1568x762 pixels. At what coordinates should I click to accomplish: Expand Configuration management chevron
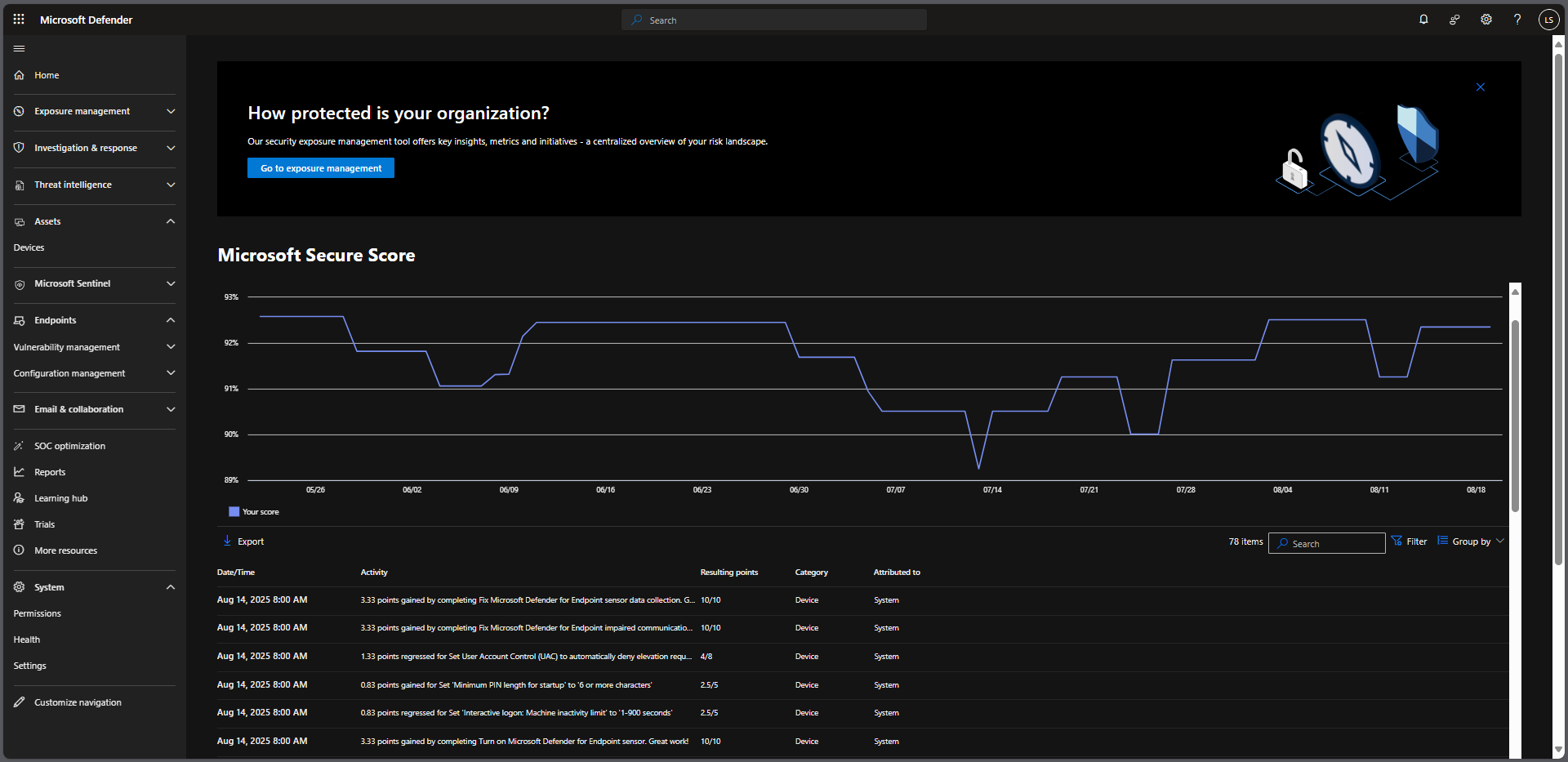171,373
